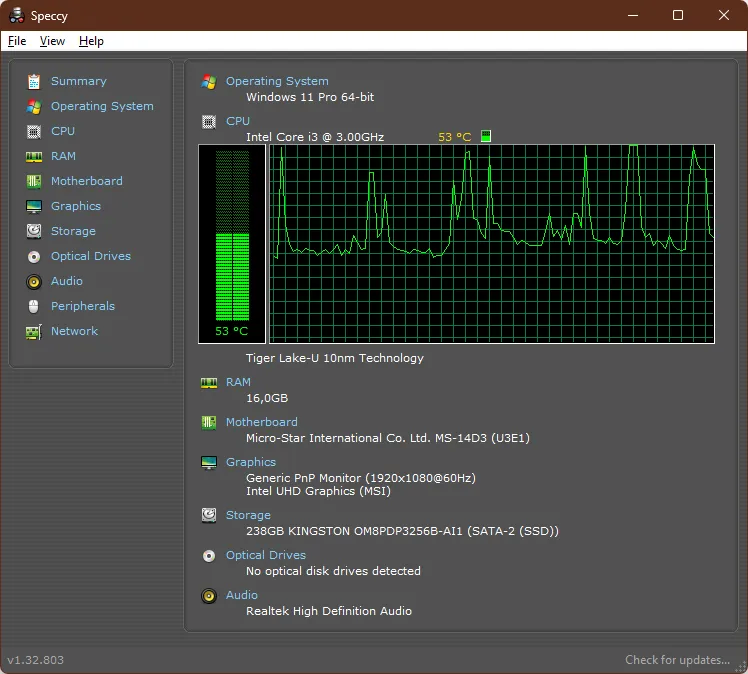Click the Audio speaker icon in the sidebar

pyautogui.click(x=34, y=281)
